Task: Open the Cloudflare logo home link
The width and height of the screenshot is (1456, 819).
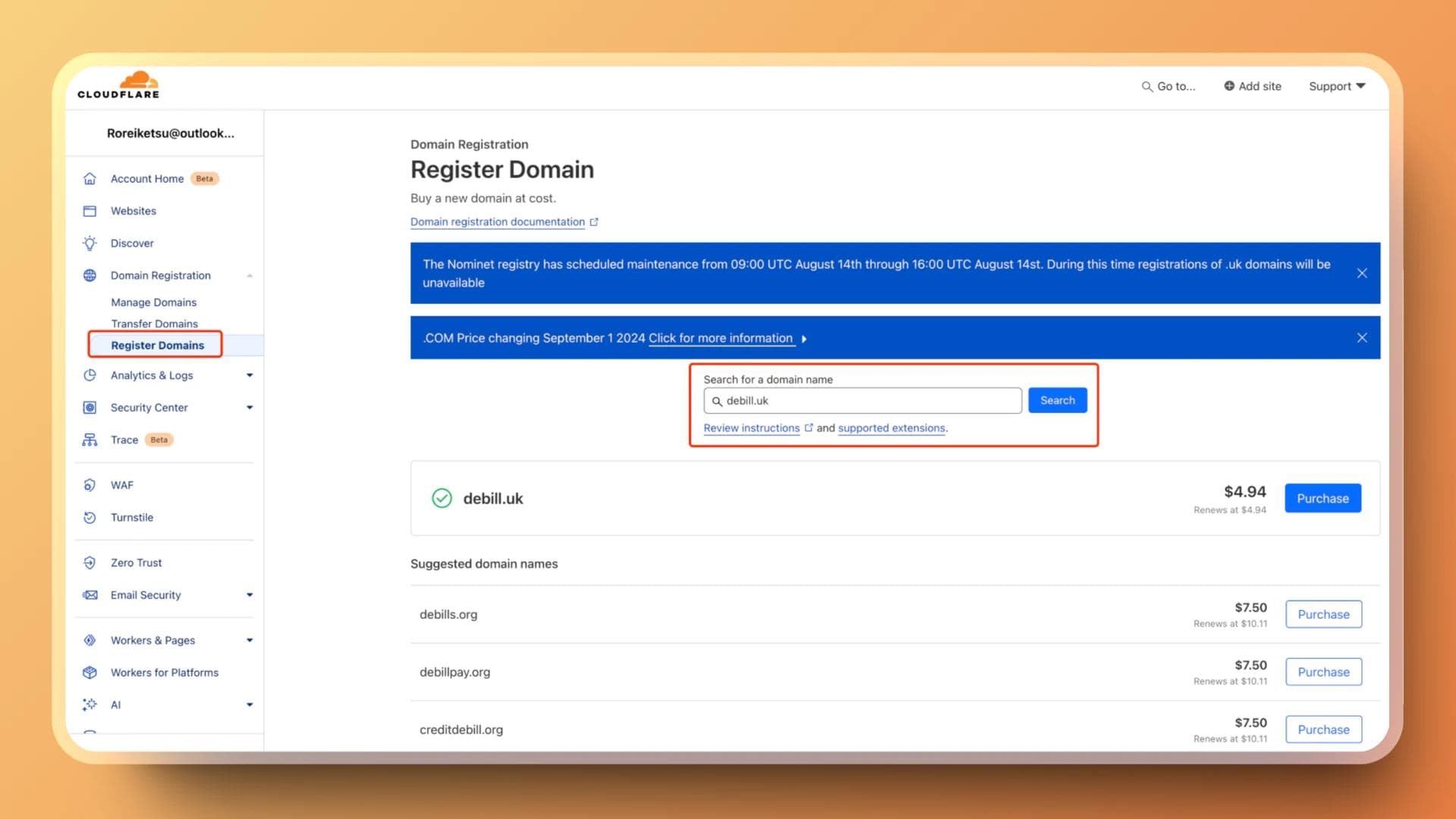Action: (118, 85)
